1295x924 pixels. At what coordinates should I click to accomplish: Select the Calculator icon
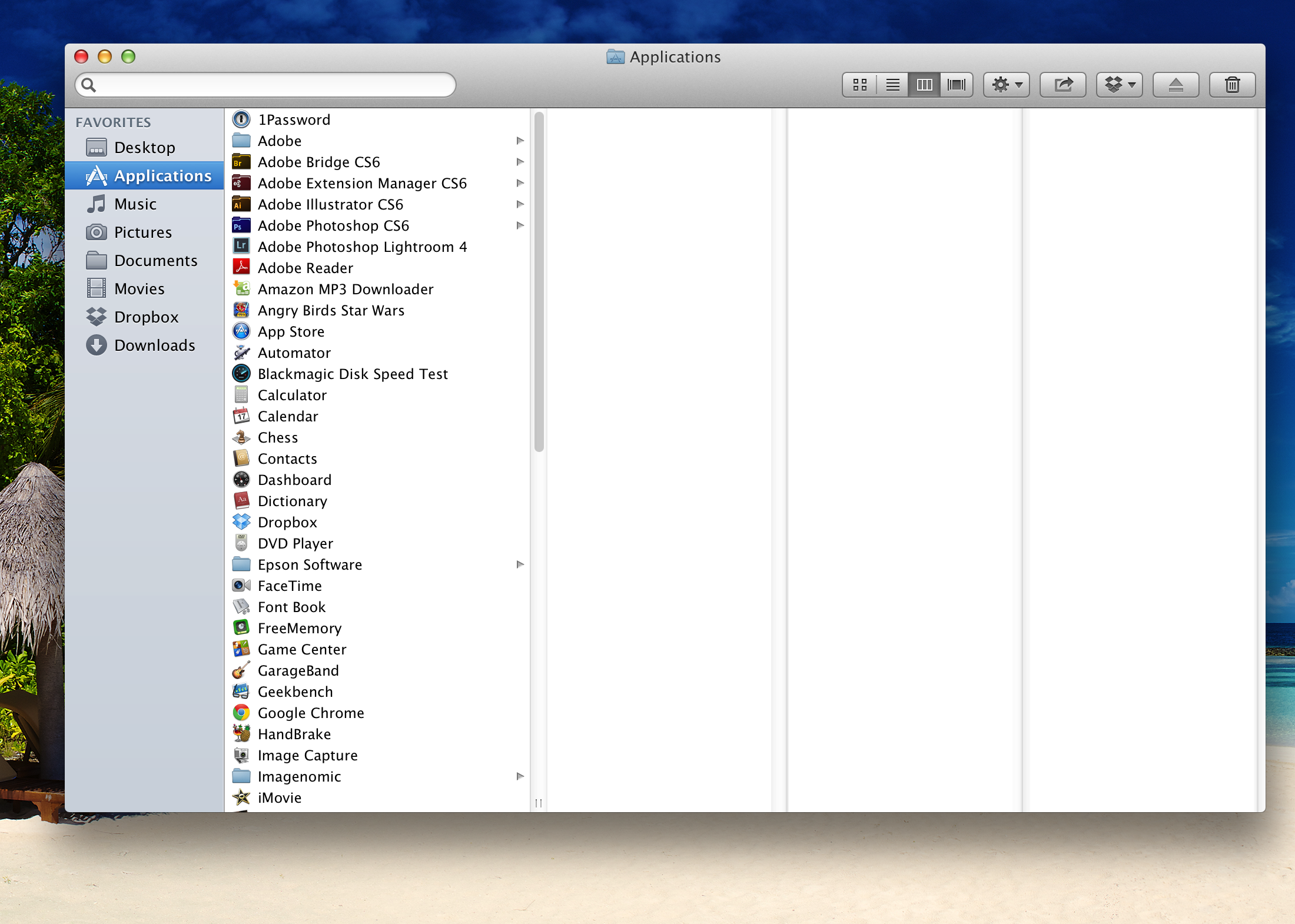pos(241,394)
